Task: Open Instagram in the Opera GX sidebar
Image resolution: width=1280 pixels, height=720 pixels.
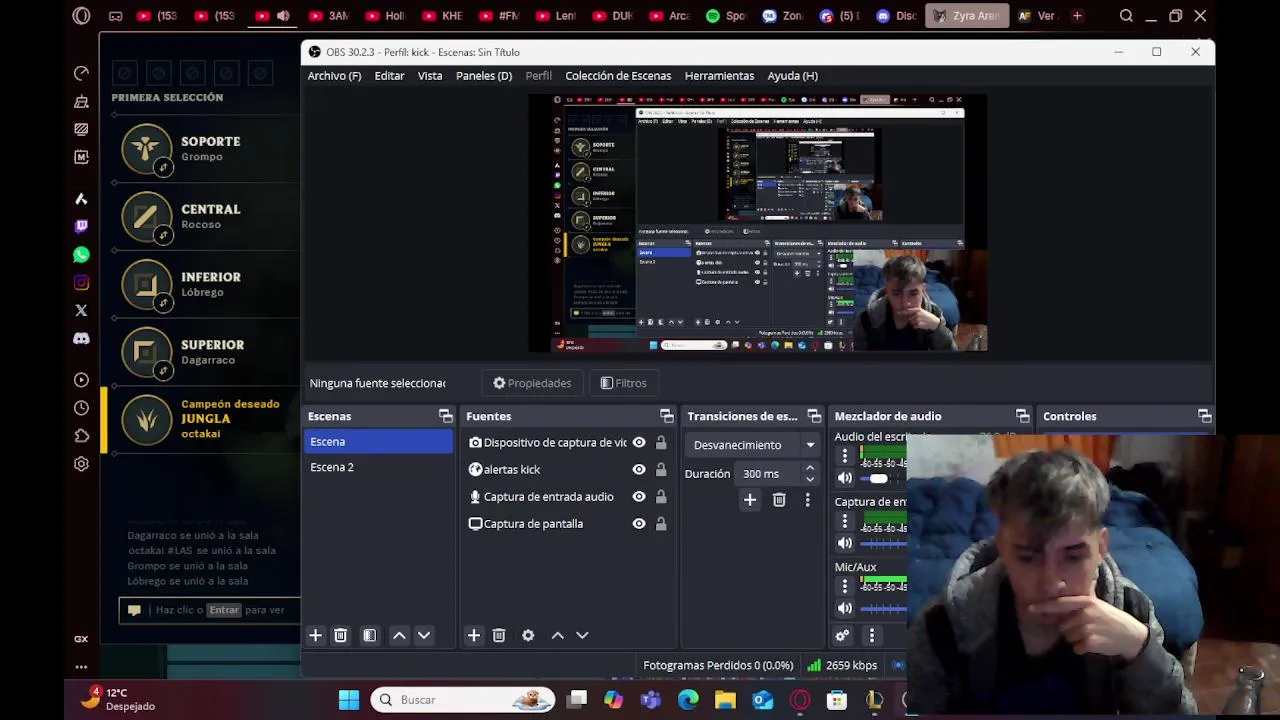Action: pyautogui.click(x=81, y=283)
